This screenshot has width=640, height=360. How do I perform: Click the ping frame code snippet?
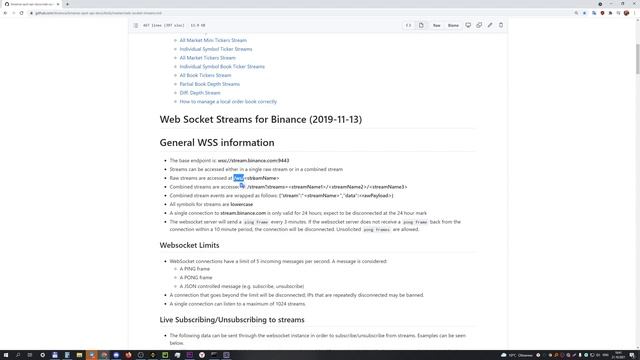click(x=256, y=222)
